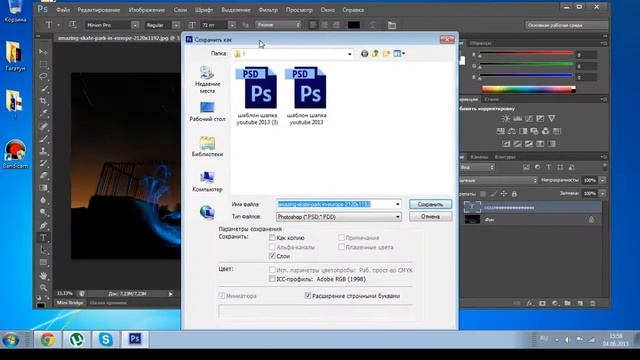Open the view menu dropdown in save dialog

tap(399, 53)
